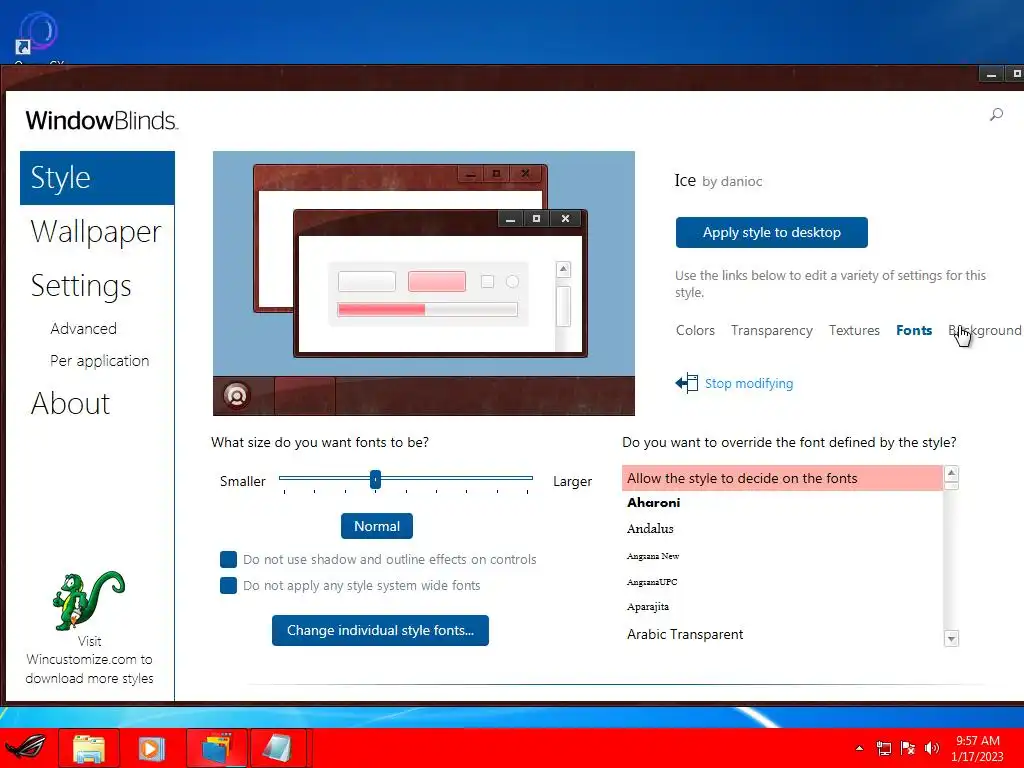Enable 'Do not apply any style system wide fonts'

click(x=228, y=585)
